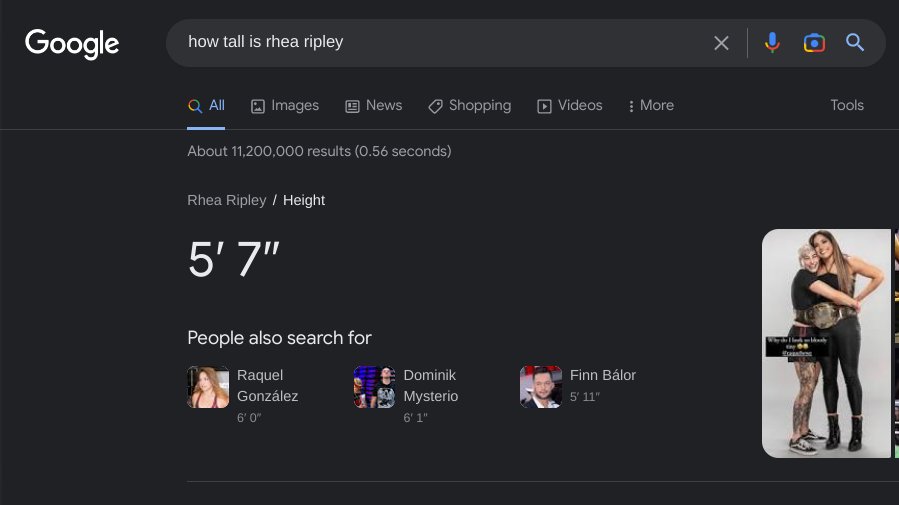Click Finn Bálor thumbnail photo
Image resolution: width=899 pixels, height=505 pixels.
tap(541, 387)
